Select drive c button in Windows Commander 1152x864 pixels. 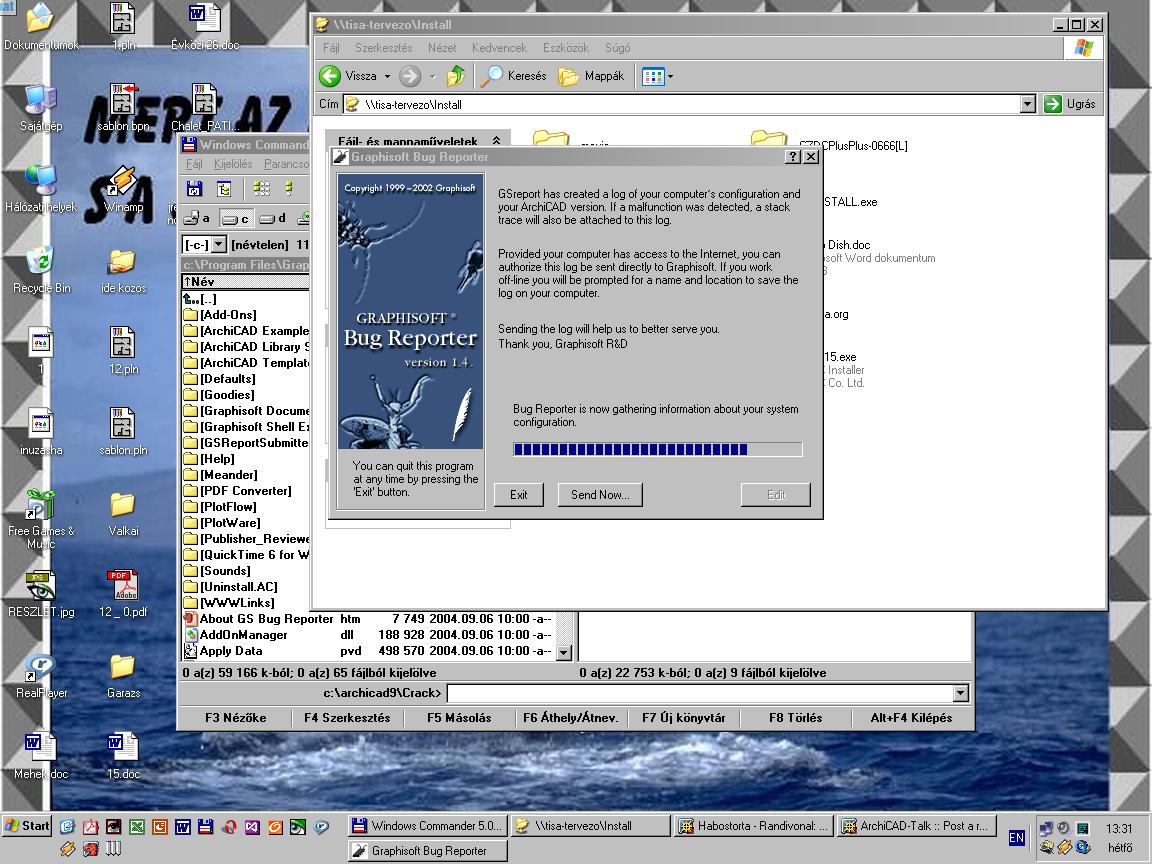click(237, 219)
